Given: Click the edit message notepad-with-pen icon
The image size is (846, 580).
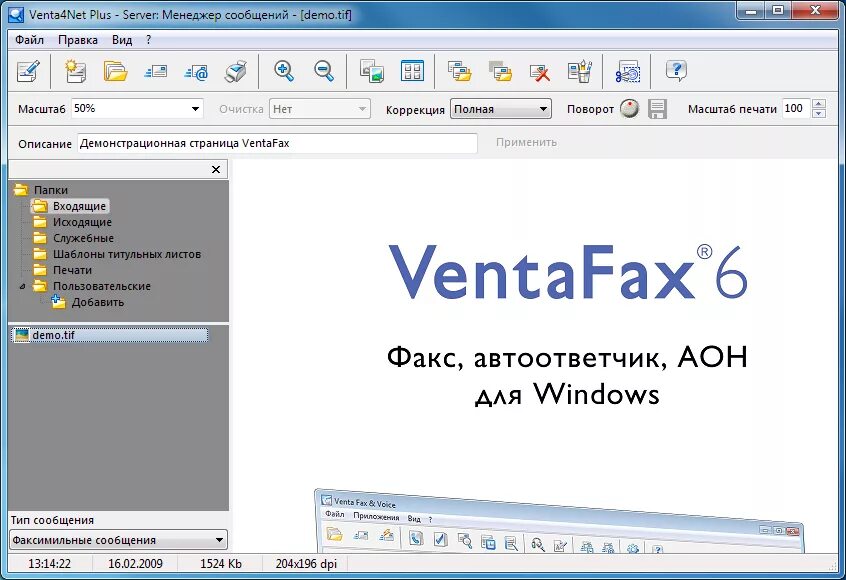Looking at the screenshot, I should (28, 71).
